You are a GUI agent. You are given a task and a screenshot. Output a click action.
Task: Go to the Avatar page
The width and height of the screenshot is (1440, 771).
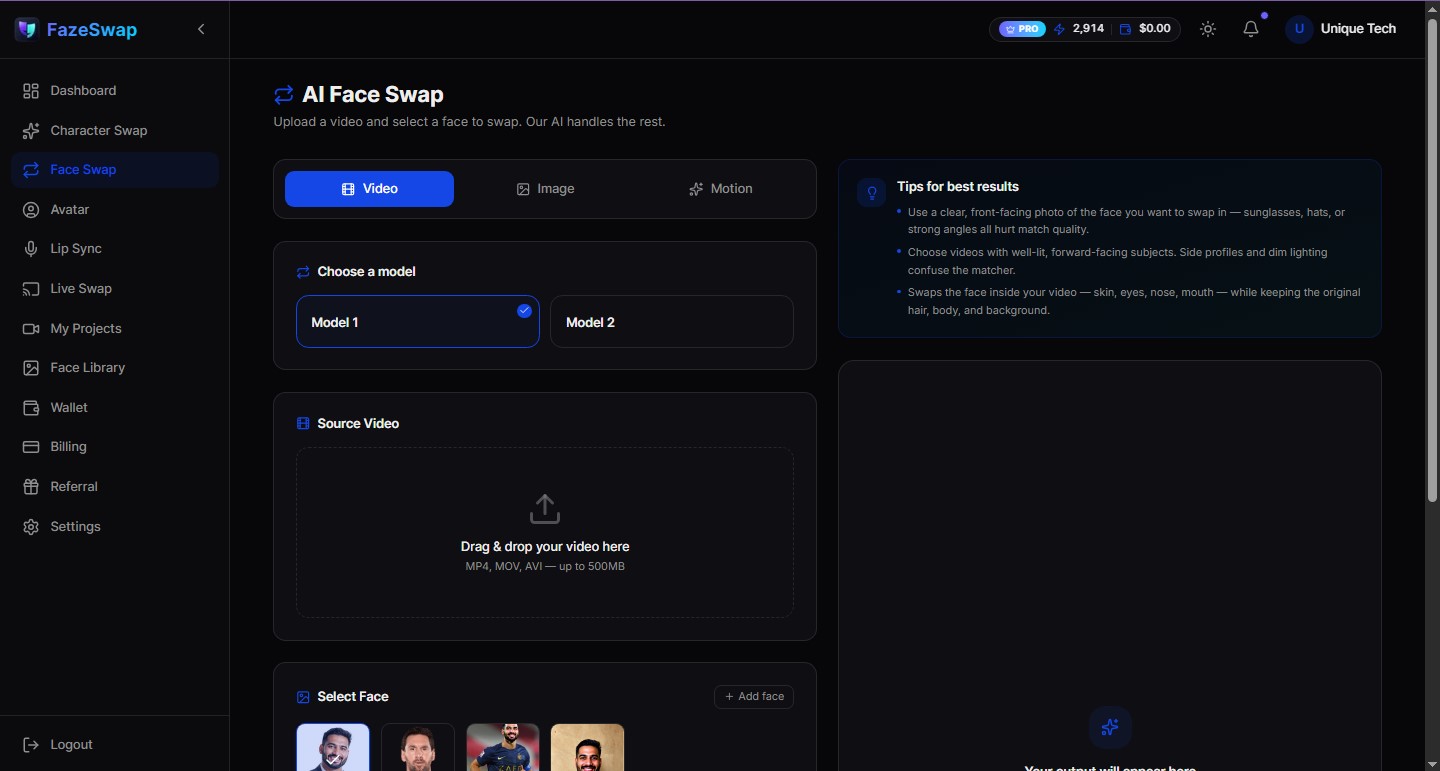click(115, 209)
